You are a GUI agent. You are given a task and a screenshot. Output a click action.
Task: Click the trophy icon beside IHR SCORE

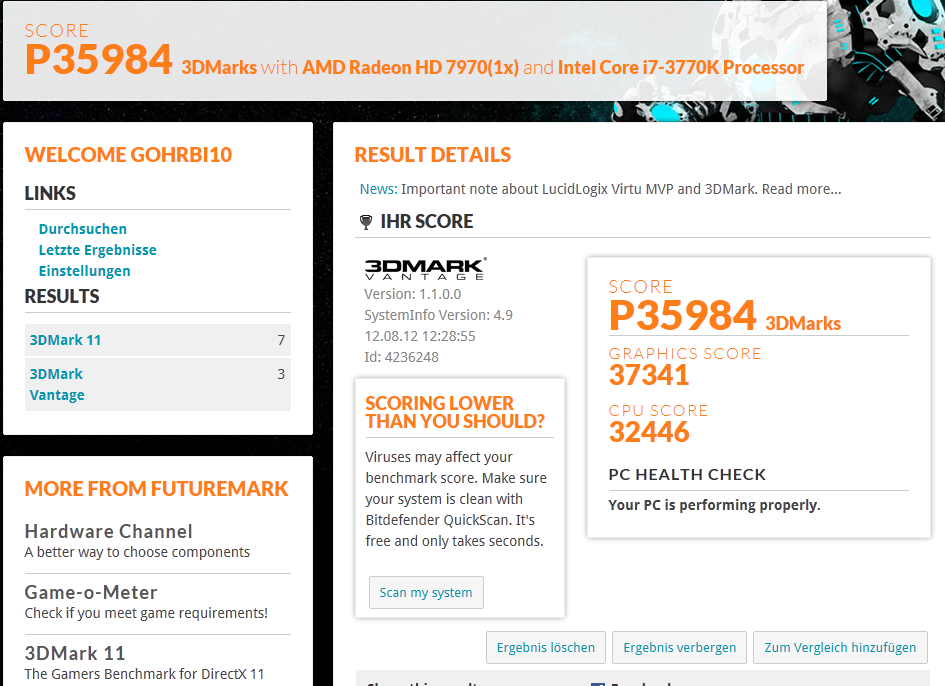365,222
